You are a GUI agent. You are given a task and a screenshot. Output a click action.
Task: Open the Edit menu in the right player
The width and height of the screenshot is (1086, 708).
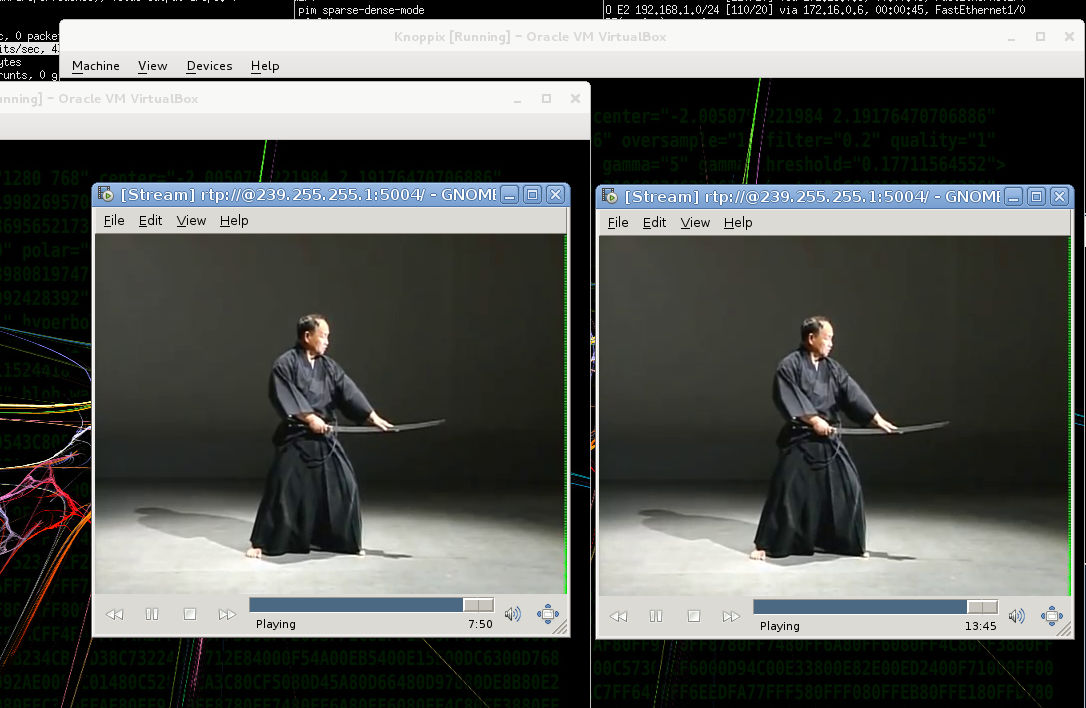pyautogui.click(x=654, y=222)
